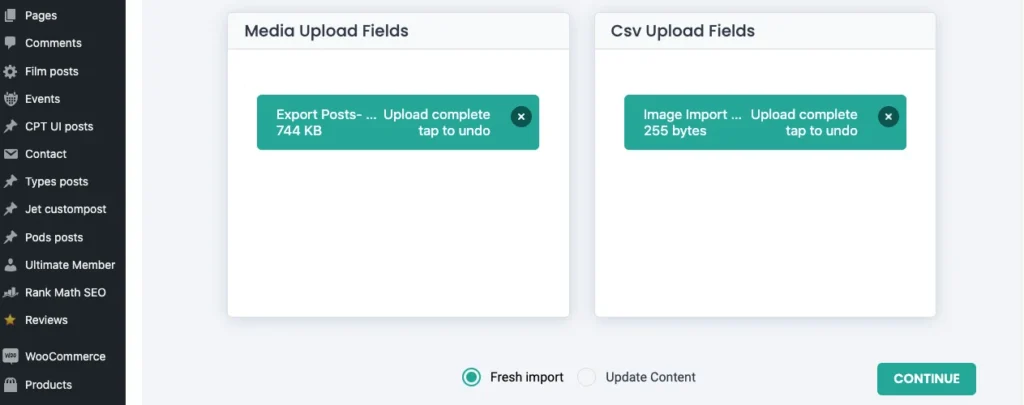Screen dimensions: 1024x405
Task: Open the CPT UI posts menu
Action: coord(58,127)
